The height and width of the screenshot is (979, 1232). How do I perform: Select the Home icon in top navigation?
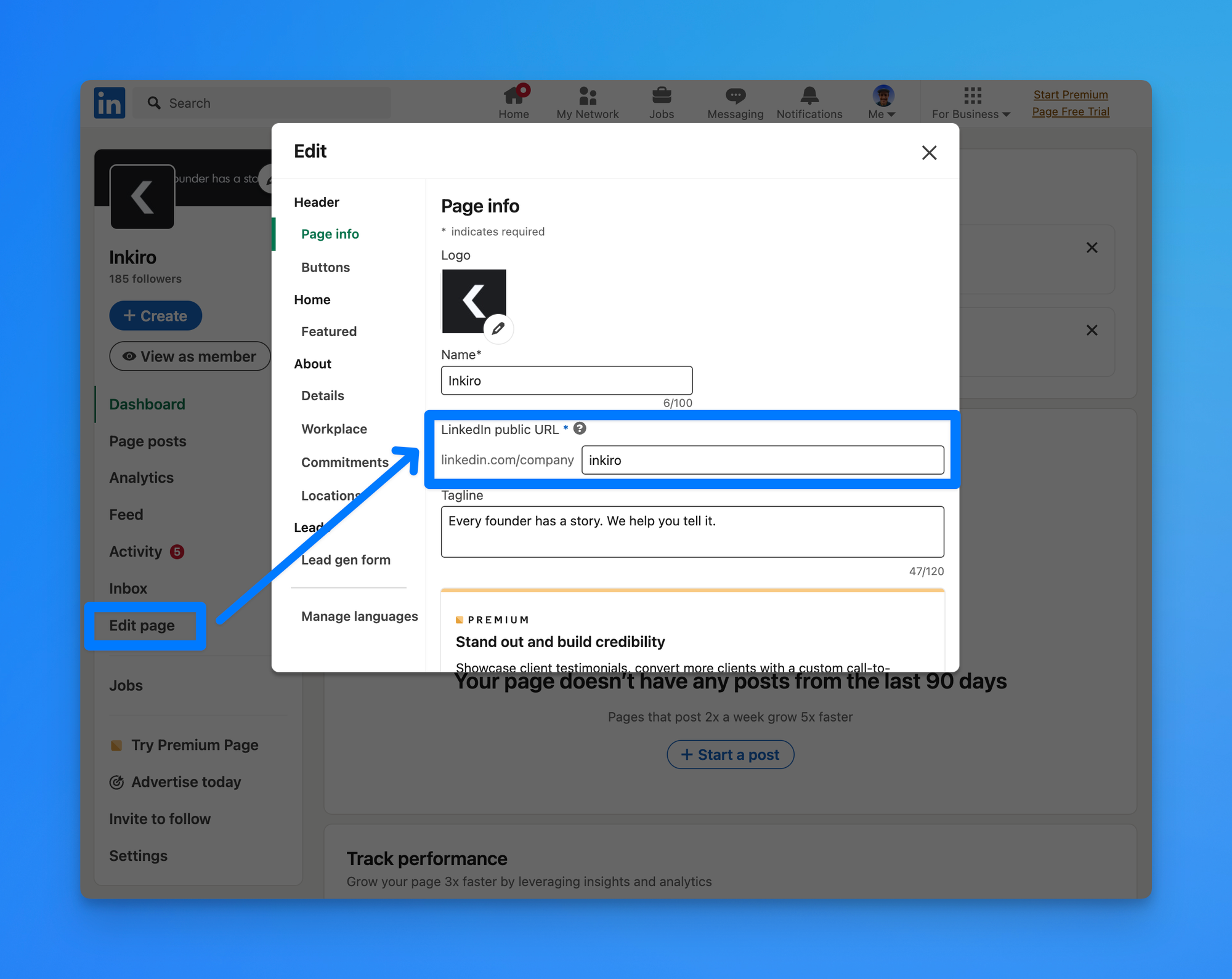tap(514, 96)
